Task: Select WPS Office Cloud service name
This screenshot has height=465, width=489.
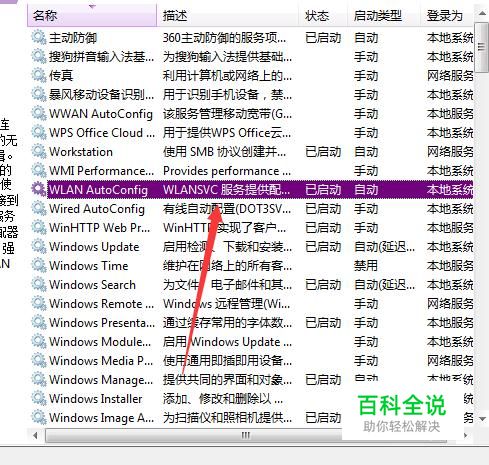Action: (102, 133)
